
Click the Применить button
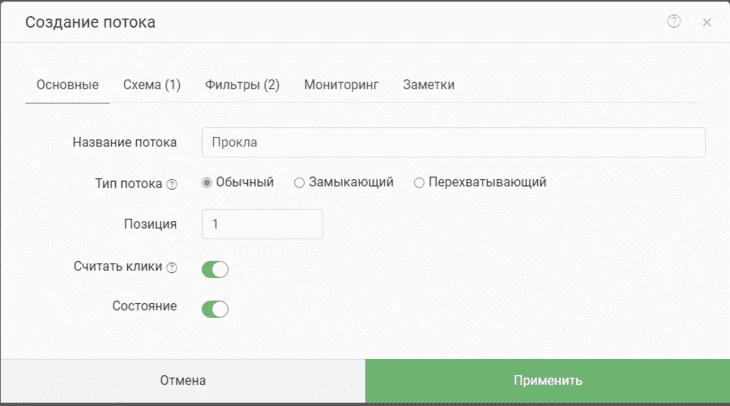pos(548,380)
